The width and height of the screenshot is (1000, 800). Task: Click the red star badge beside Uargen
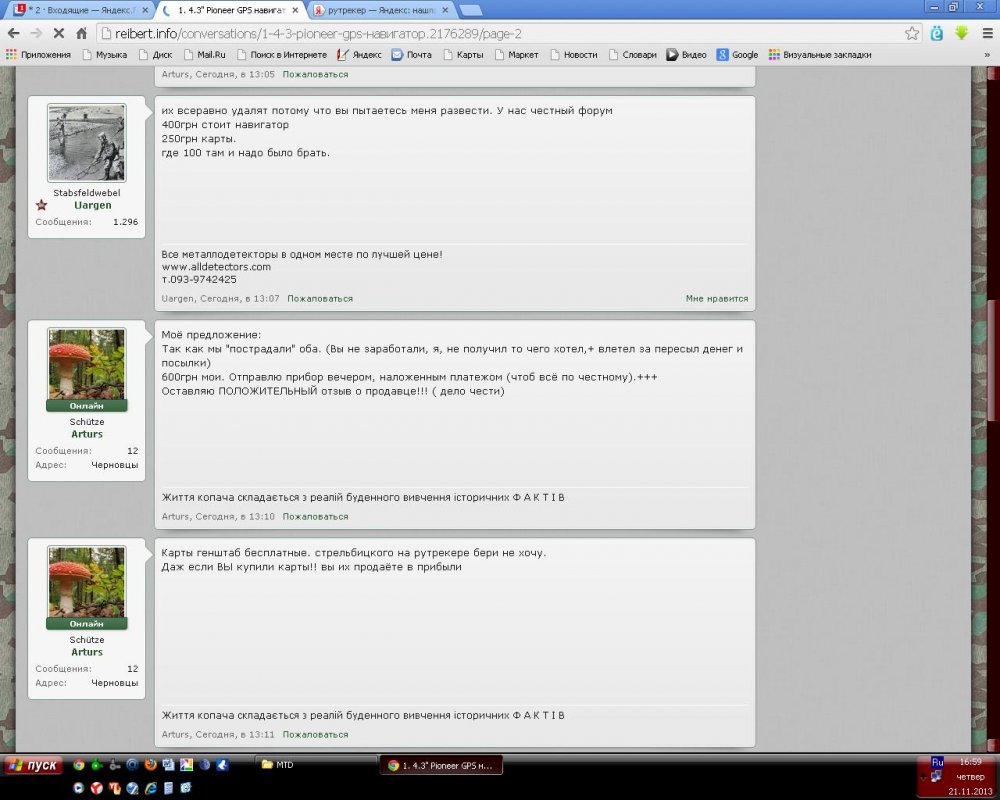41,205
